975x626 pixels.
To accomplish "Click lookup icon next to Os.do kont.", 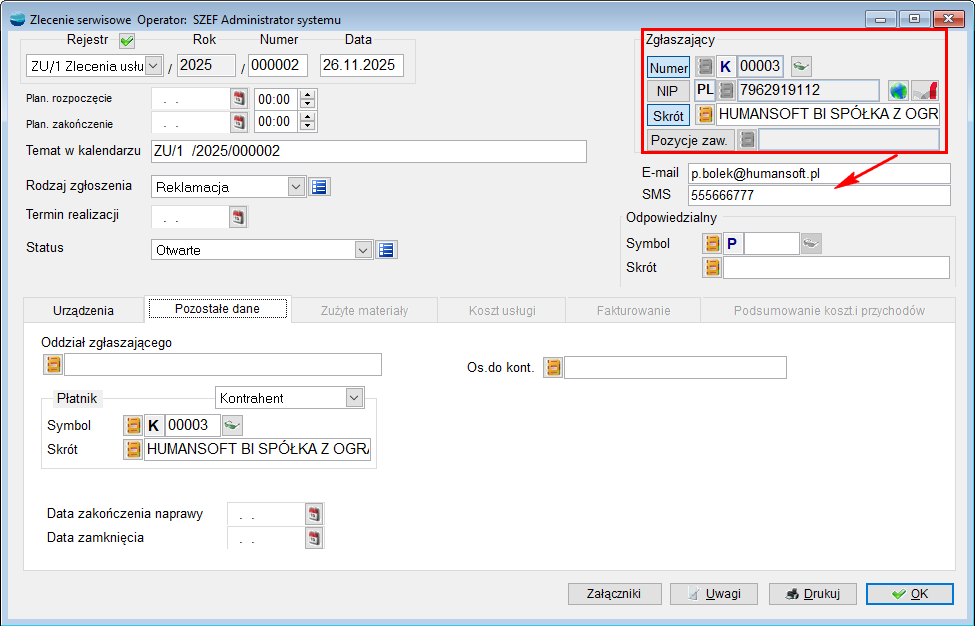I will click(552, 368).
